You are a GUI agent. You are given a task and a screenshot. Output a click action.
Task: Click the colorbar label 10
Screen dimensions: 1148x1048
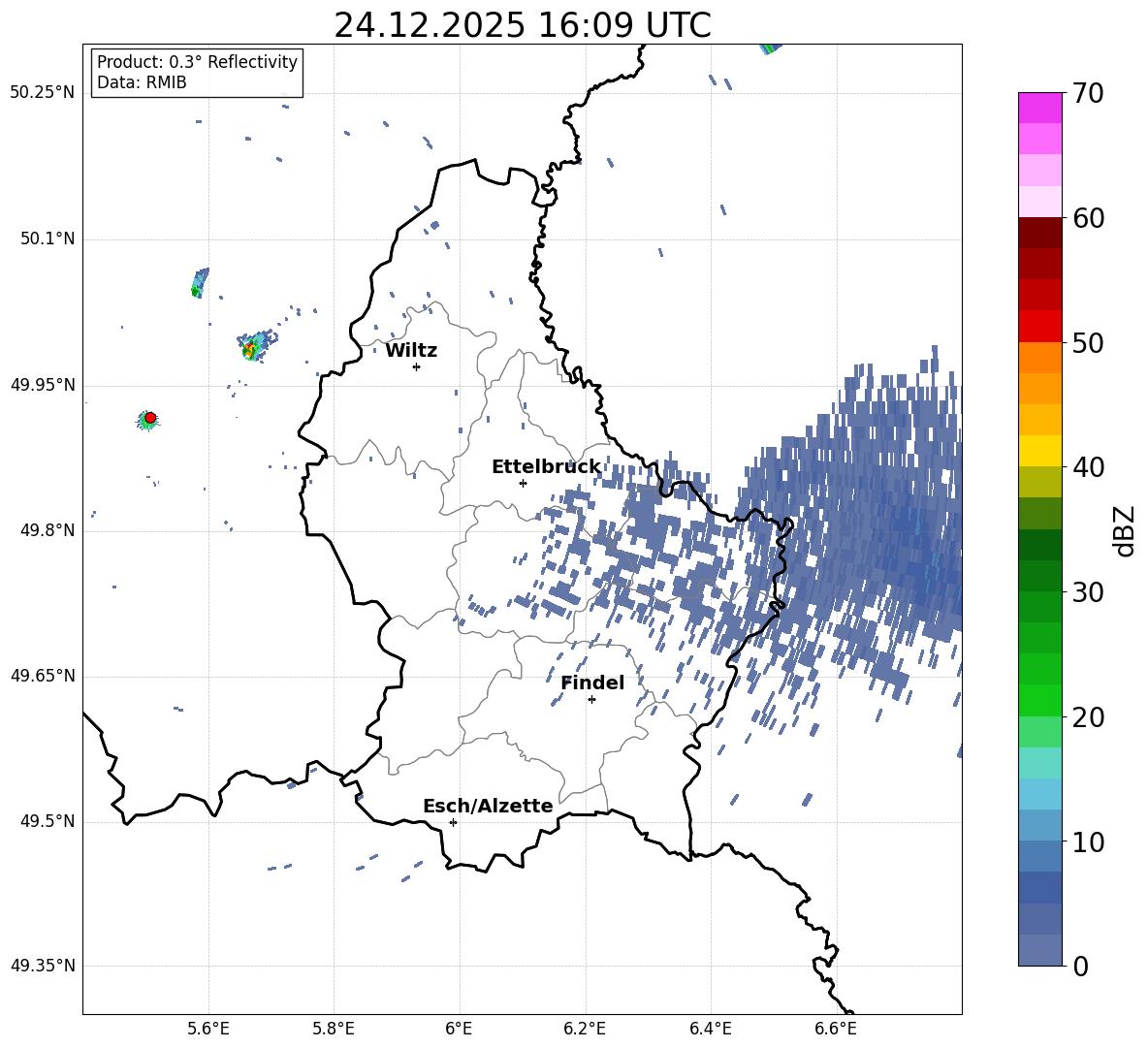pos(1087,842)
